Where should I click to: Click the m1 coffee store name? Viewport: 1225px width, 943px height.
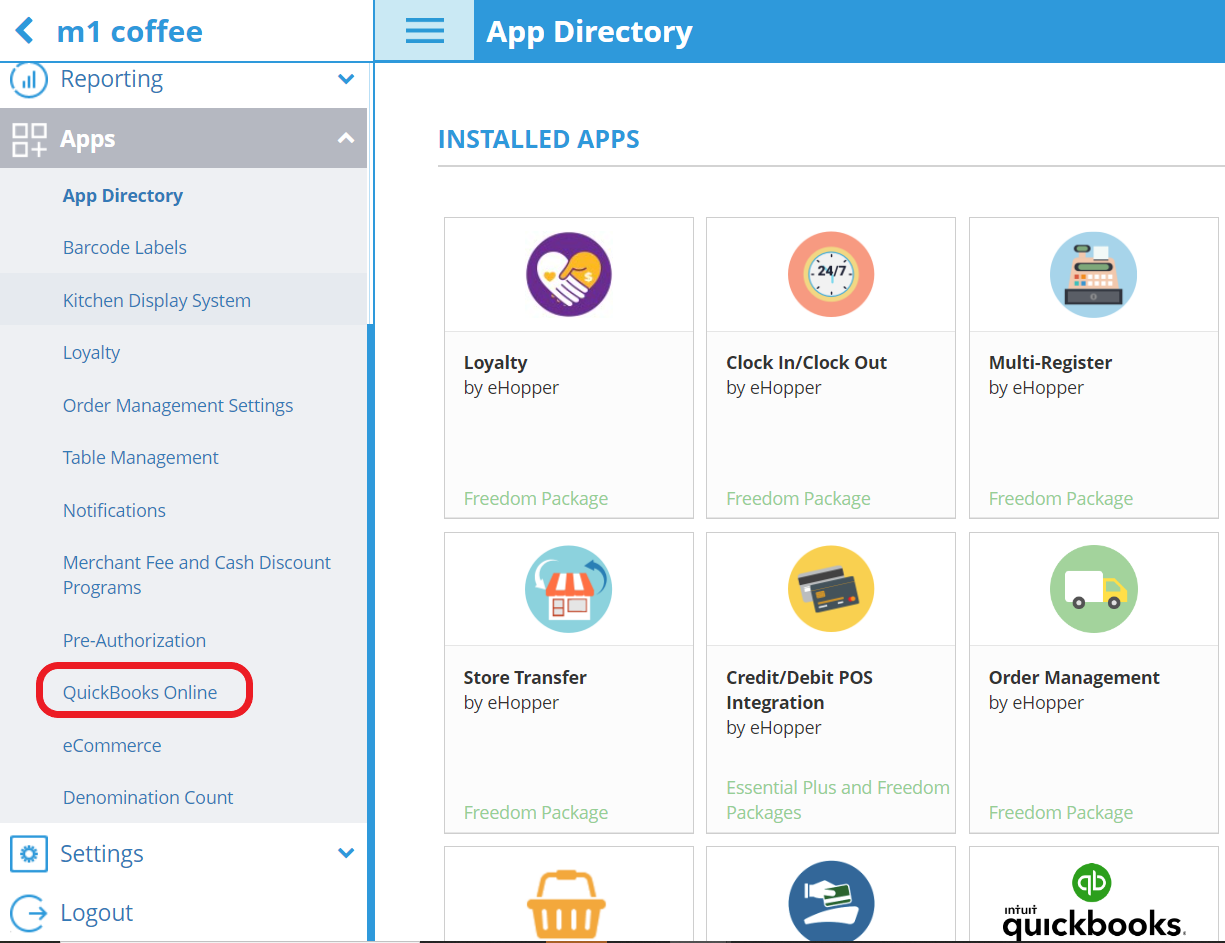130,31
